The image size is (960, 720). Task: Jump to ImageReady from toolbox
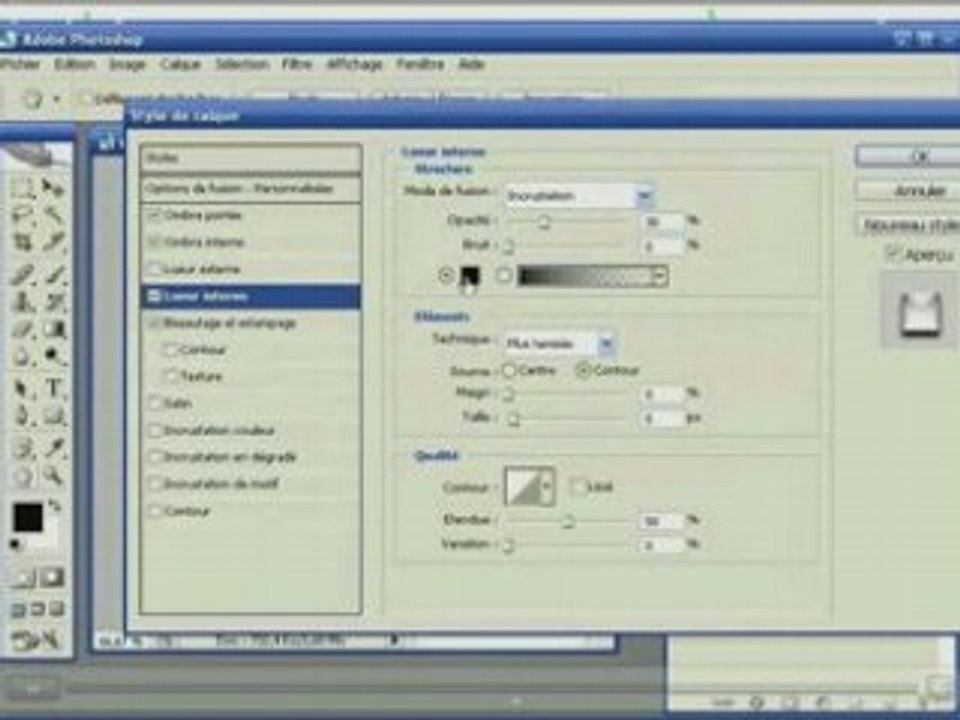pyautogui.click(x=37, y=640)
